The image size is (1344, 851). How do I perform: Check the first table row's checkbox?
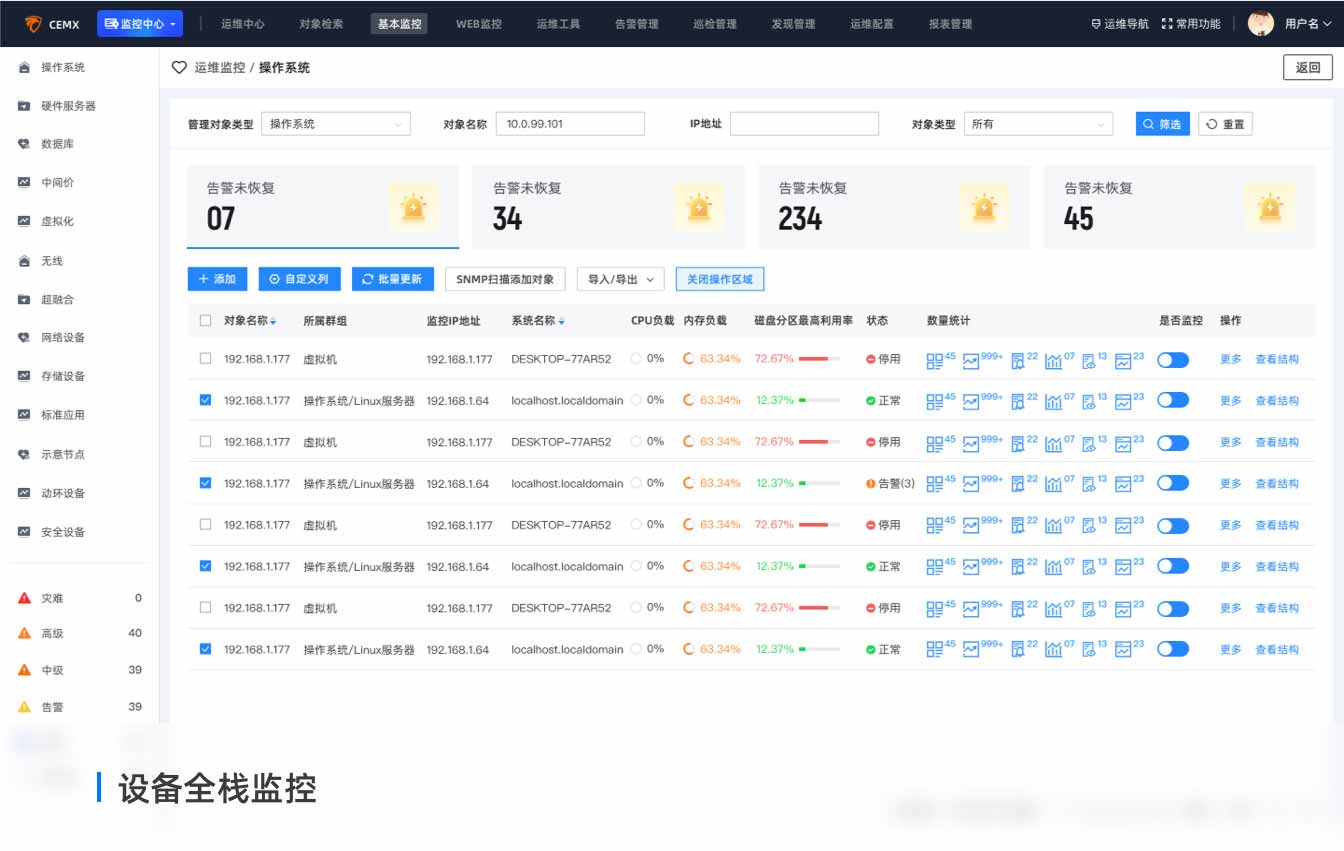(x=205, y=358)
